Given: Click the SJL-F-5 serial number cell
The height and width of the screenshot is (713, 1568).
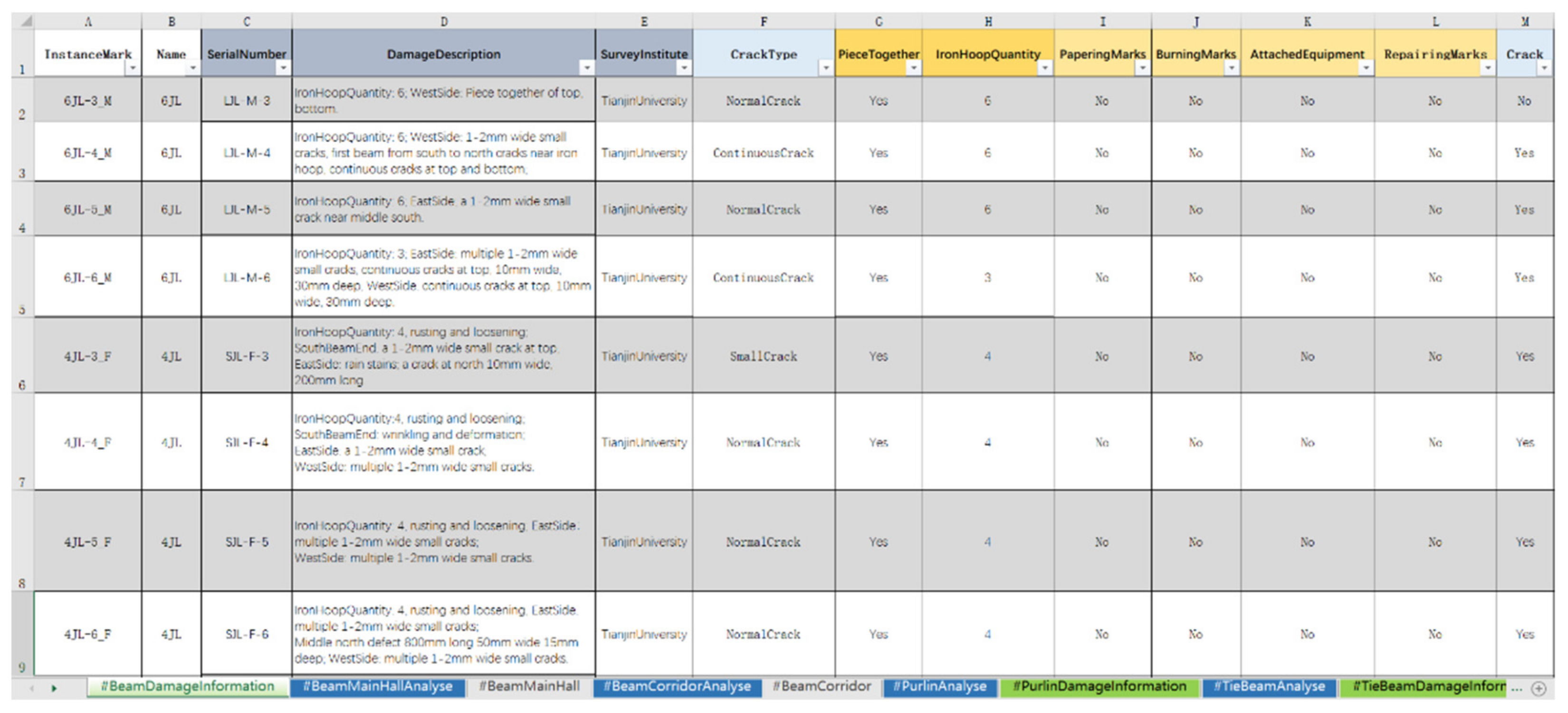Looking at the screenshot, I should (247, 542).
